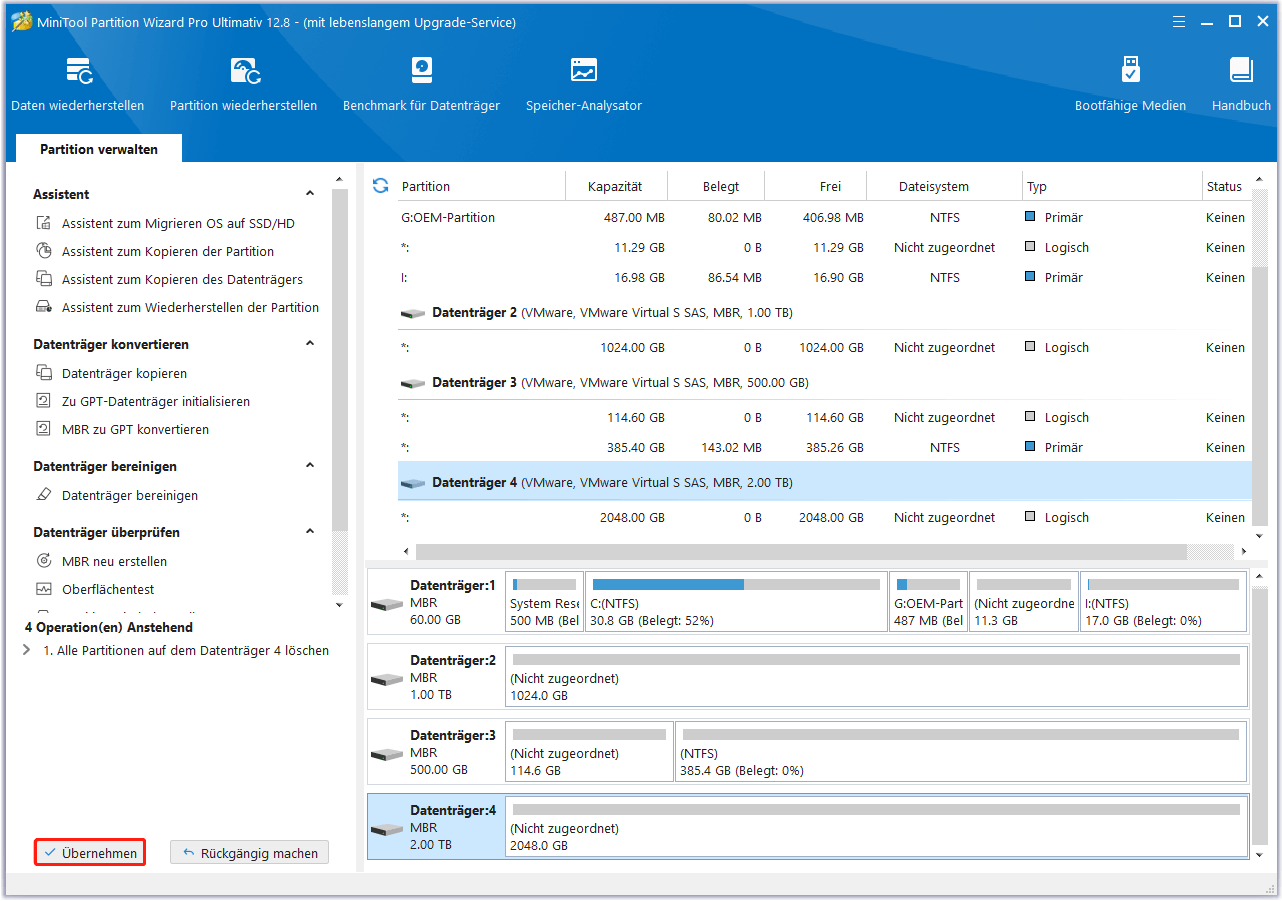This screenshot has height=901, width=1282.
Task: Select Datenträger:3 in disk map
Action: click(x=436, y=752)
